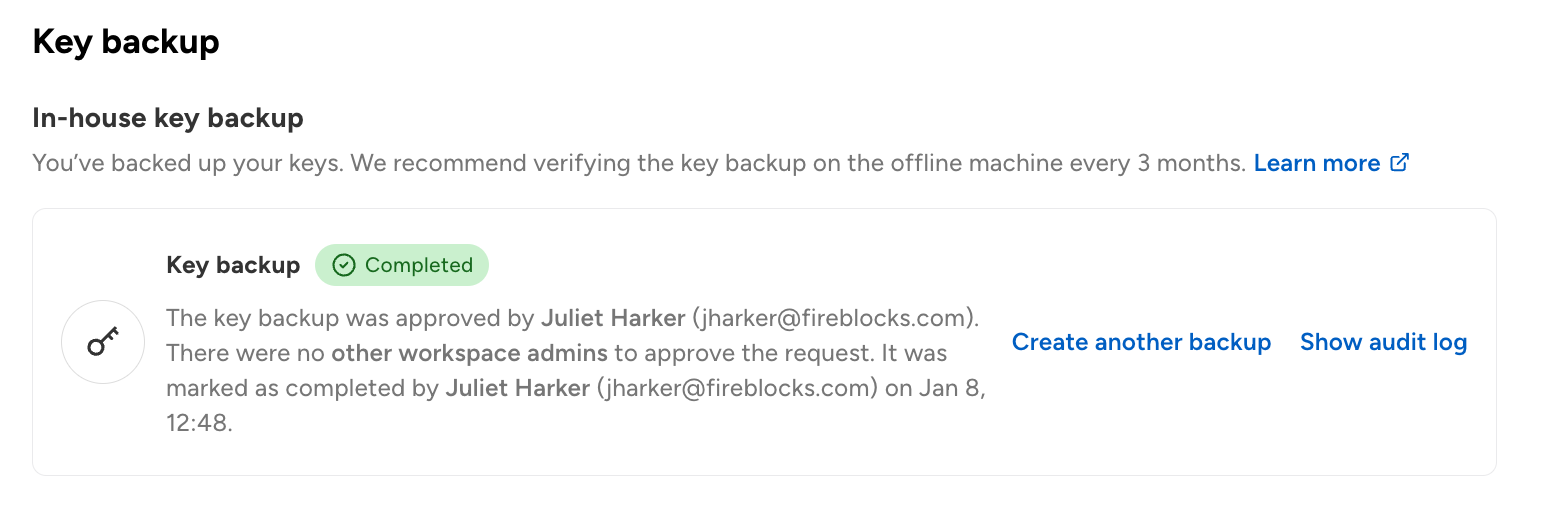Click the green Completed status badge
The image size is (1541, 518).
point(402,265)
